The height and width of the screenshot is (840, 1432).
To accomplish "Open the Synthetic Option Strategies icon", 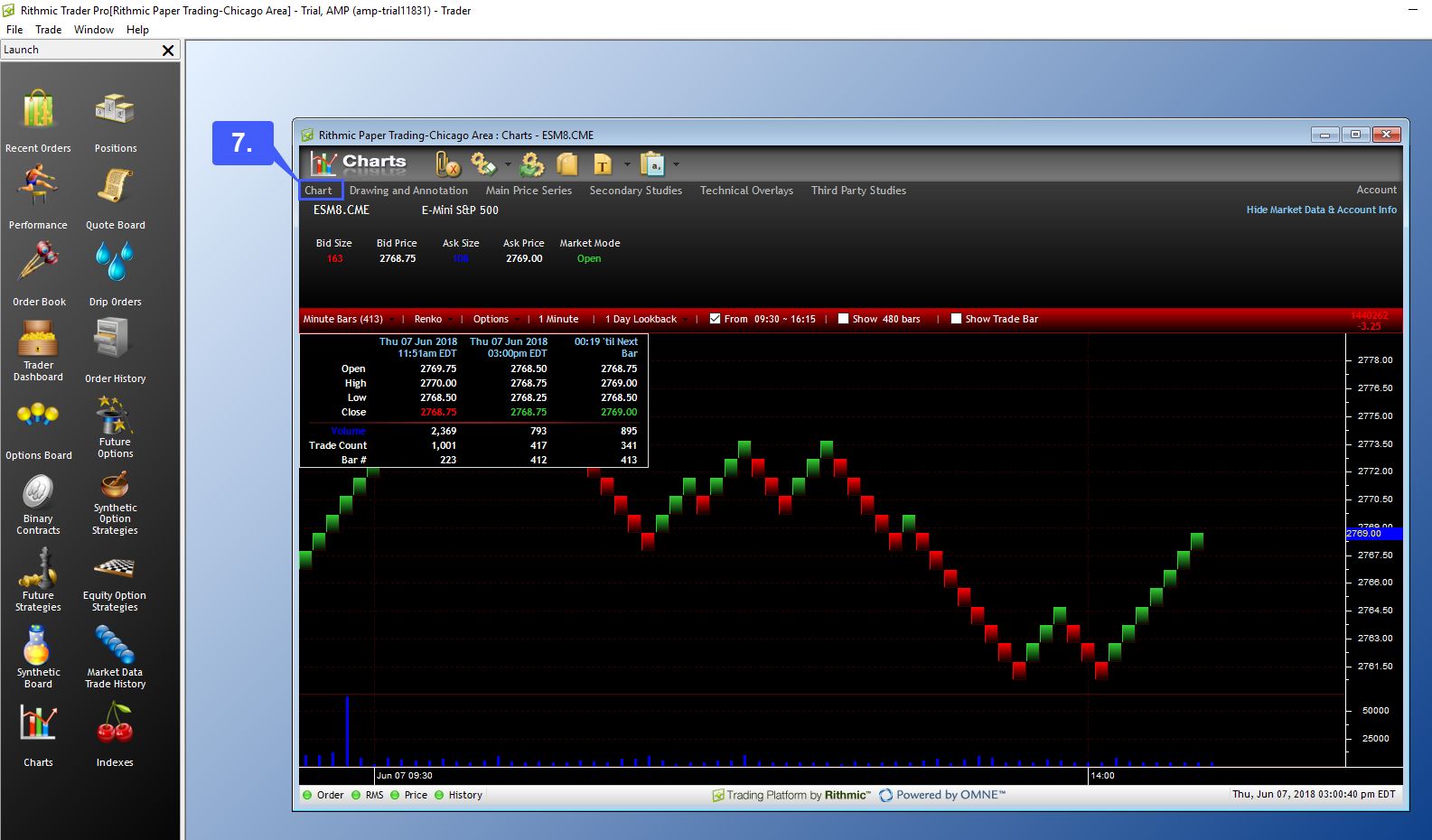I will pyautogui.click(x=115, y=485).
